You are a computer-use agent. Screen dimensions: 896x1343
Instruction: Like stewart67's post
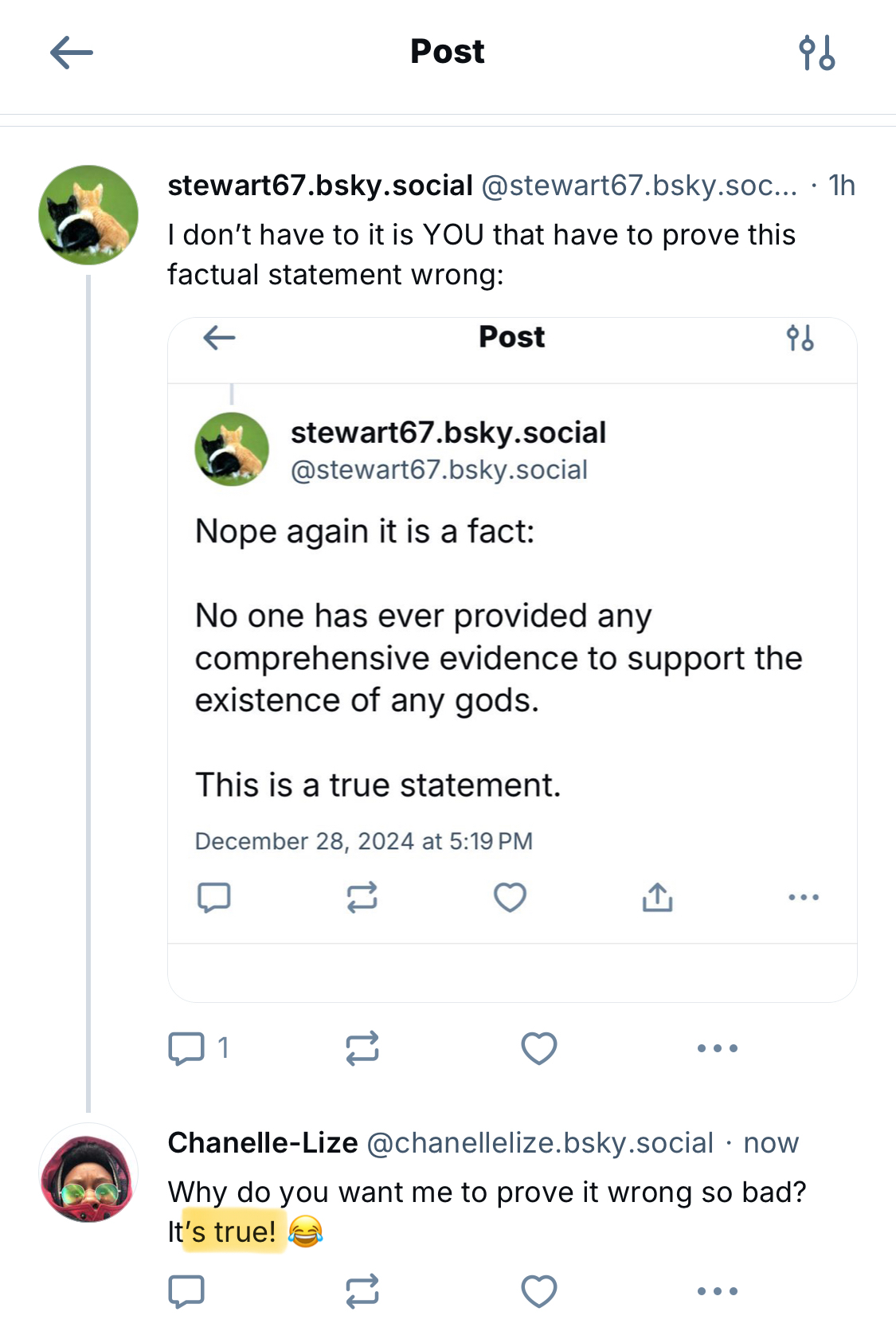tap(539, 1048)
